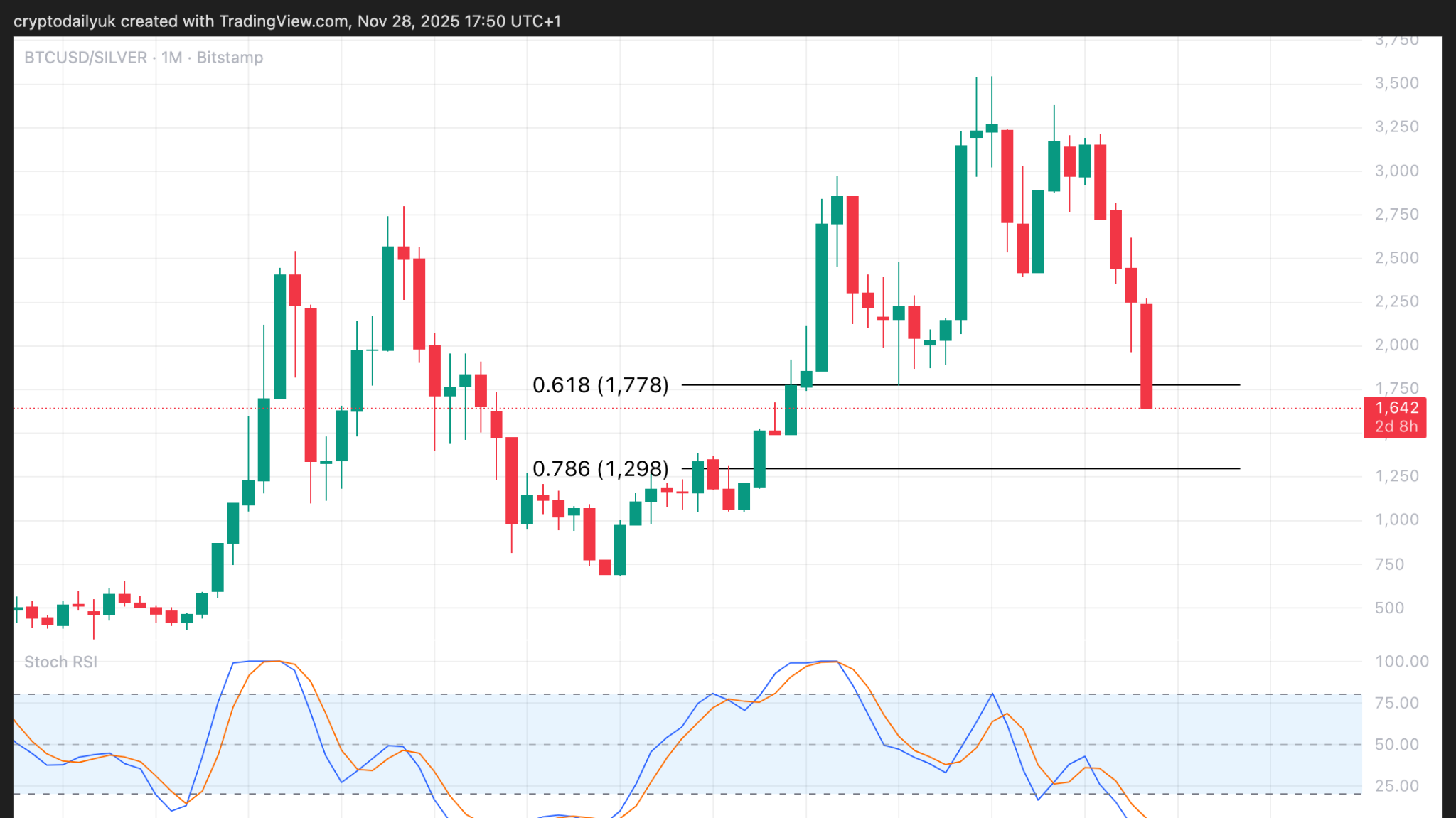Click the 25.00 Stoch RSI scale label

(x=1396, y=786)
